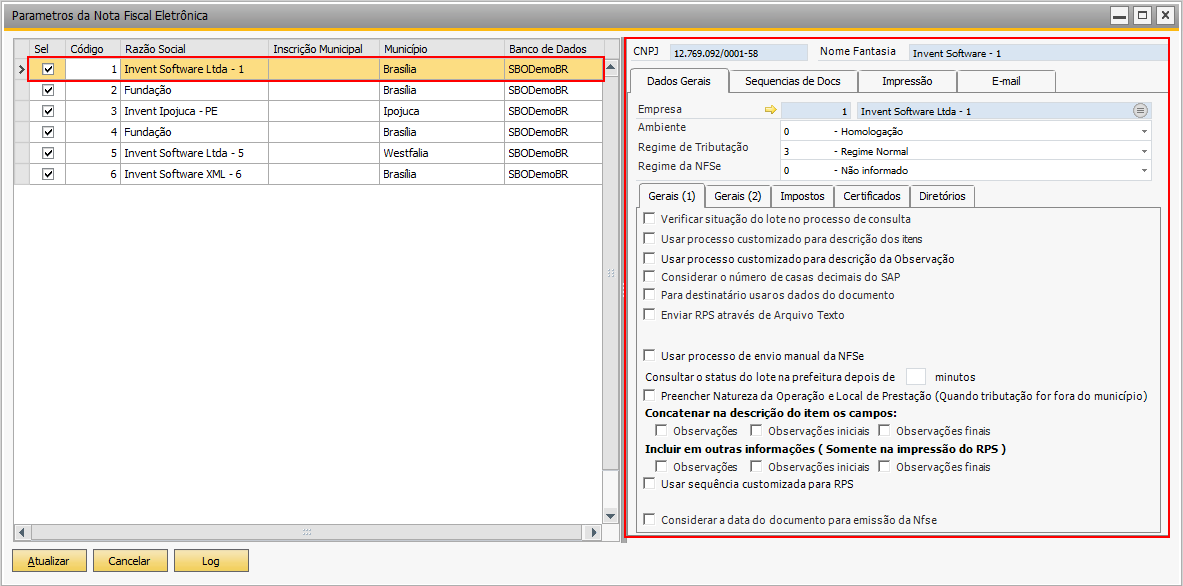Select the Gerais (1) tab
The height and width of the screenshot is (586, 1183).
point(671,195)
